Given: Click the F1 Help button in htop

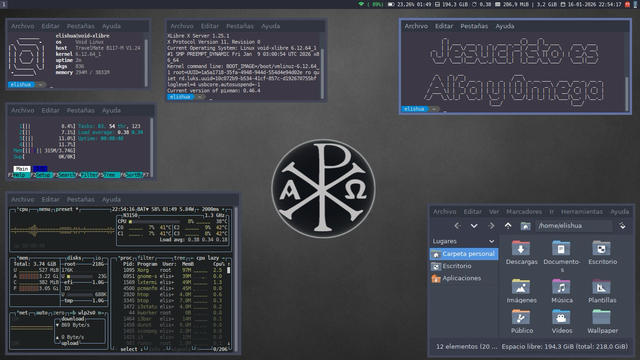Looking at the screenshot, I should (19, 175).
